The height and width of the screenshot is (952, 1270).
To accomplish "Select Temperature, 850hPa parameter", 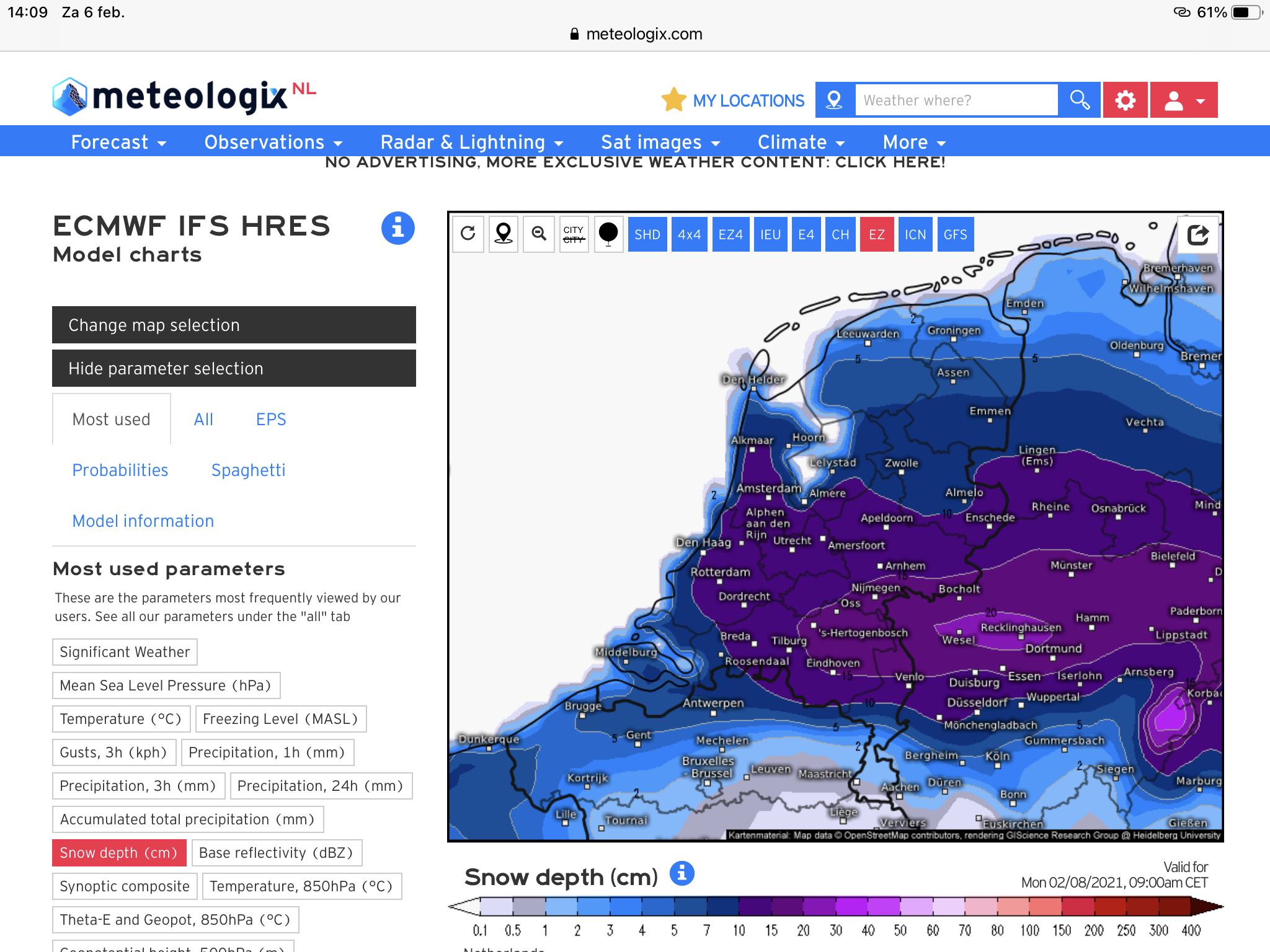I will [x=302, y=886].
